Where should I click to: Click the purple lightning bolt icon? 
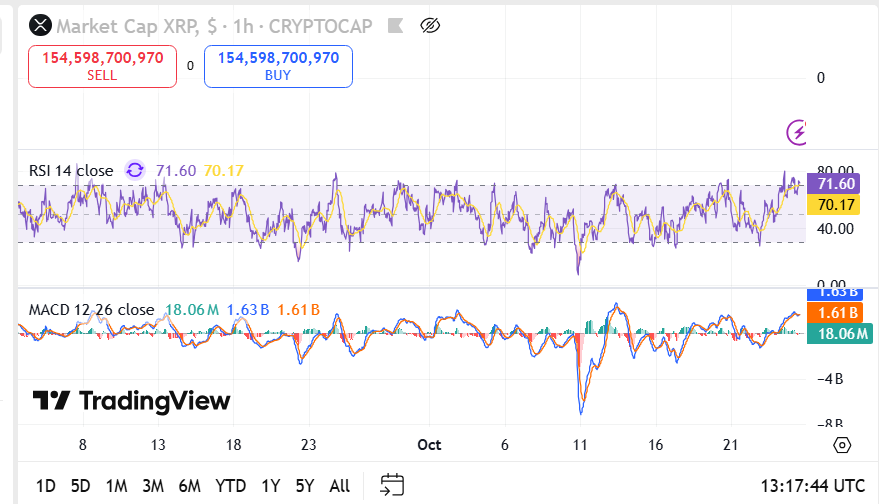tap(798, 131)
